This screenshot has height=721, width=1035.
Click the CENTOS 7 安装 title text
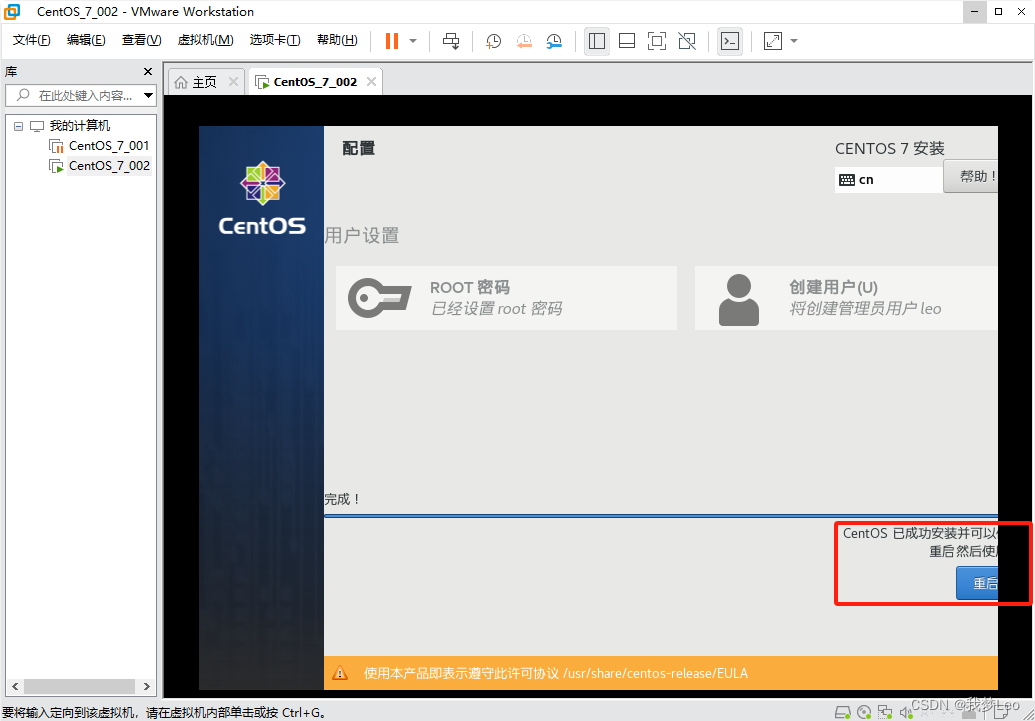click(x=890, y=149)
